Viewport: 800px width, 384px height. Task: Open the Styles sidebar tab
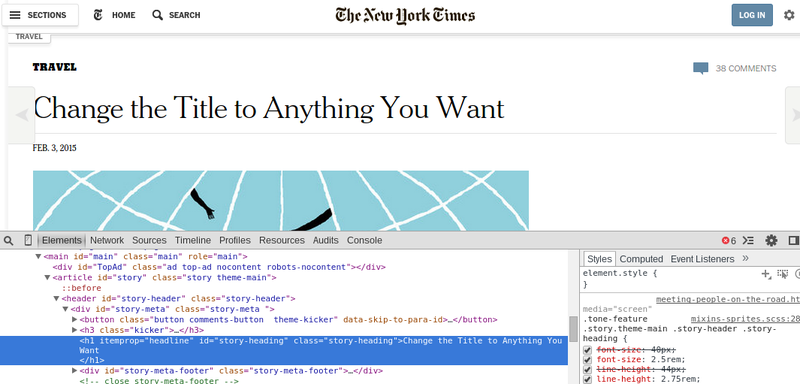click(x=599, y=259)
